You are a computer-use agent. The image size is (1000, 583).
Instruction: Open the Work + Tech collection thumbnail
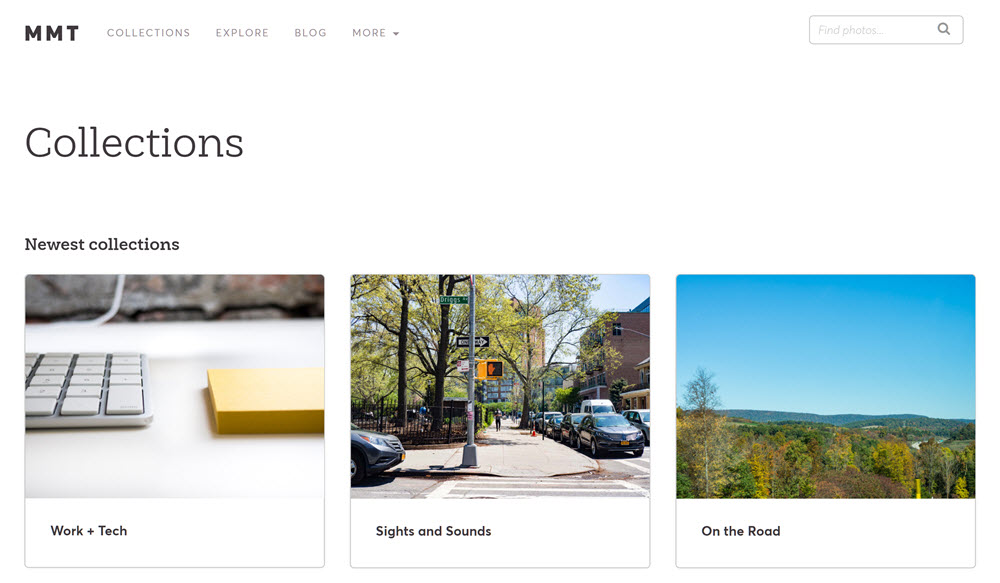click(x=175, y=387)
